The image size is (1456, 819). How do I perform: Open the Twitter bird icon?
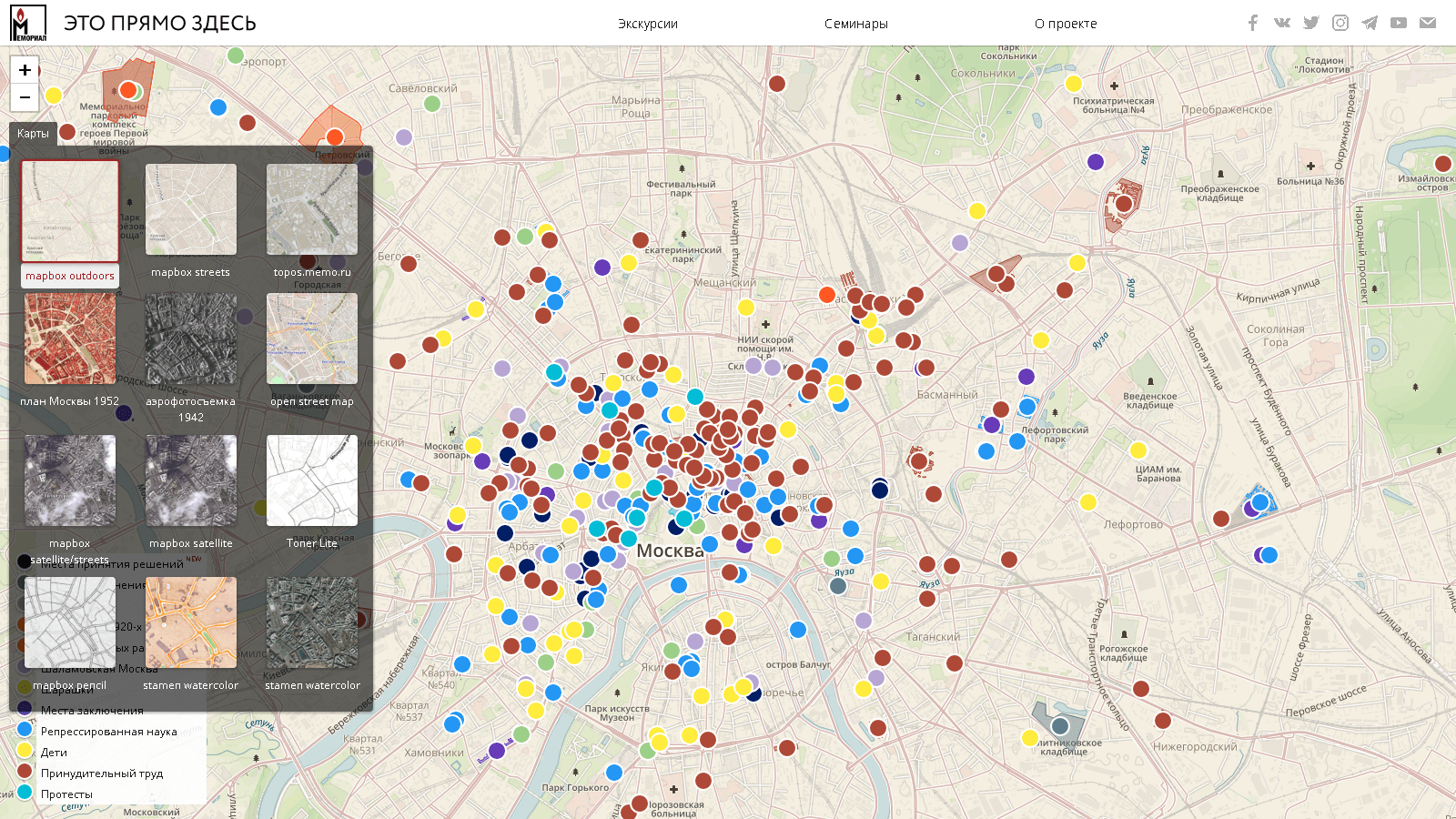(x=1311, y=23)
